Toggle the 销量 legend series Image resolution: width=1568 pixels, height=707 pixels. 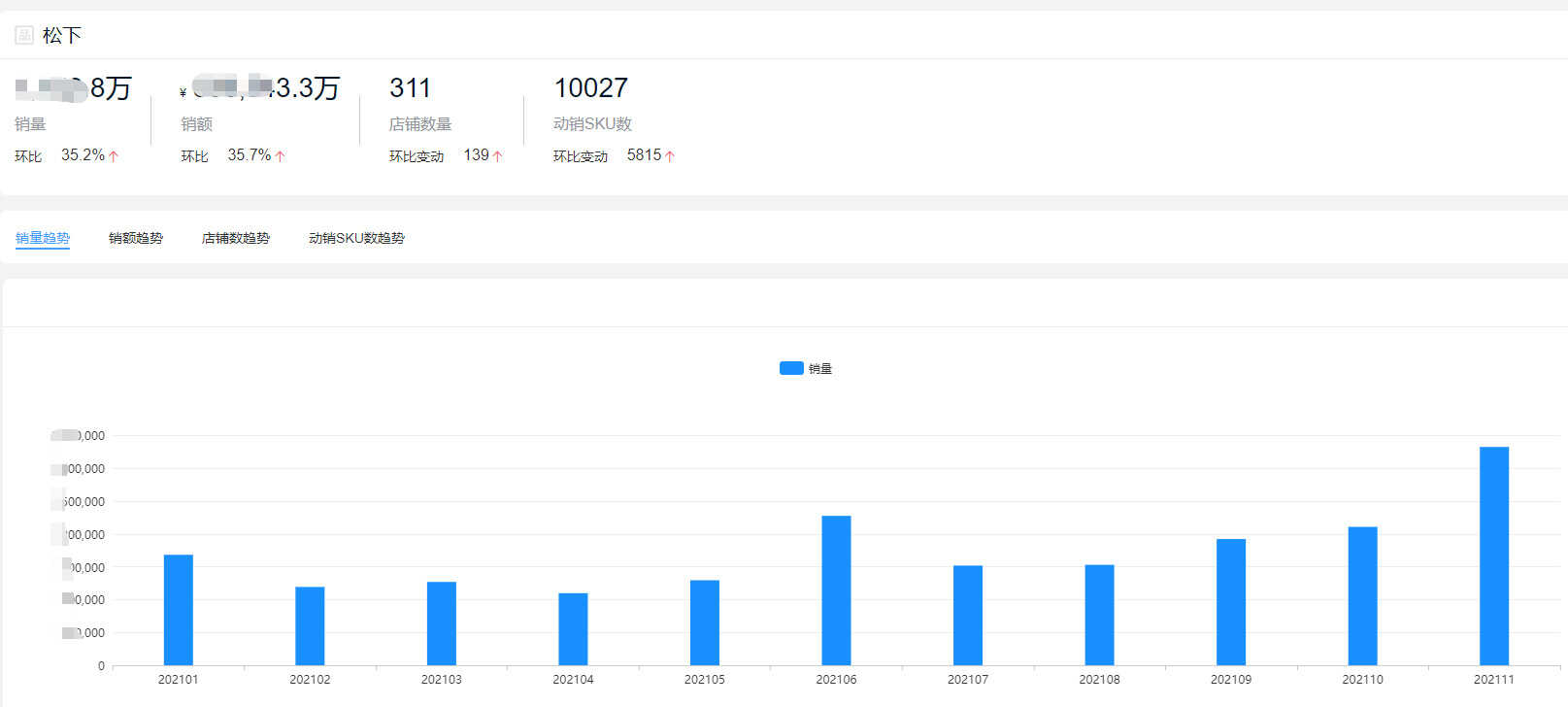[x=806, y=368]
